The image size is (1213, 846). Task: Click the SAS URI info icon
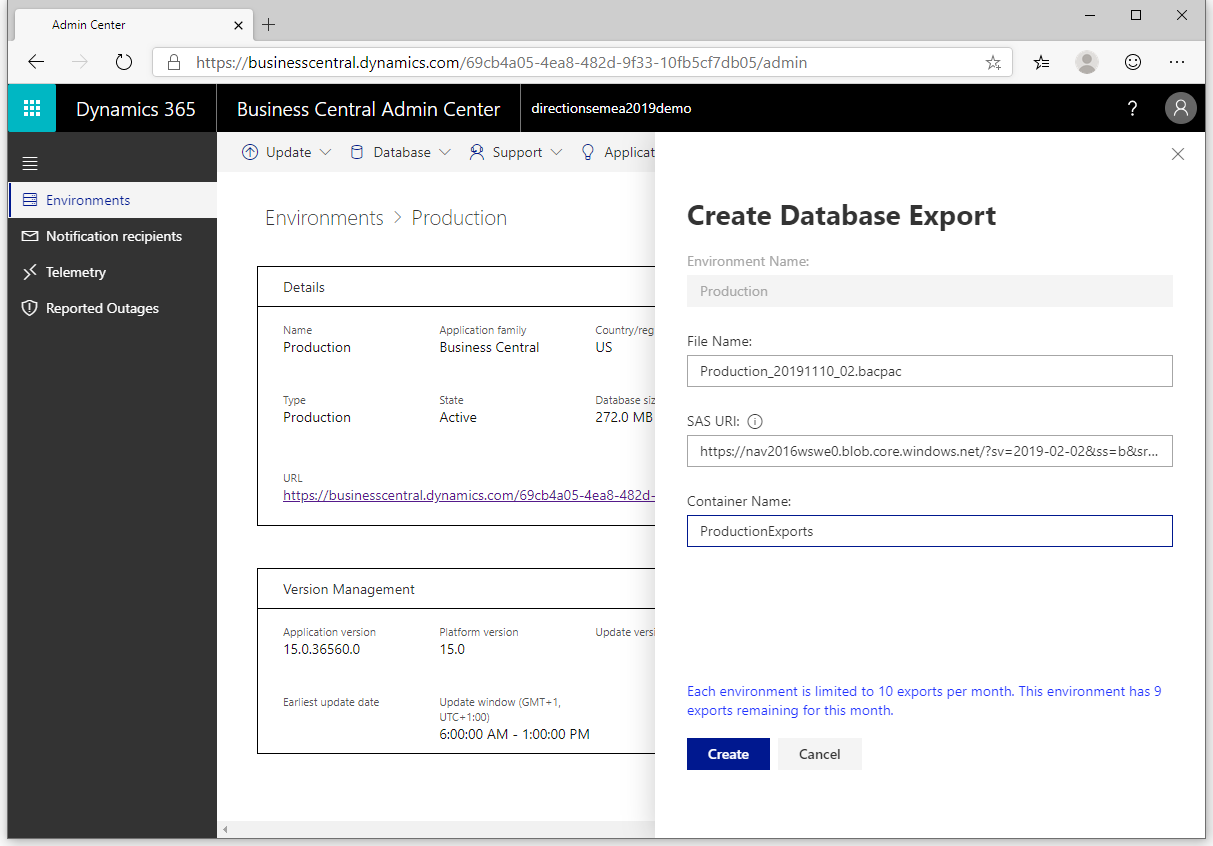(x=755, y=421)
